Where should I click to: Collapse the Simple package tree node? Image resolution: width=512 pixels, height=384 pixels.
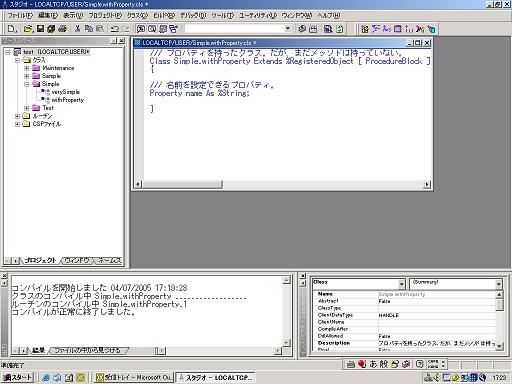[27, 84]
